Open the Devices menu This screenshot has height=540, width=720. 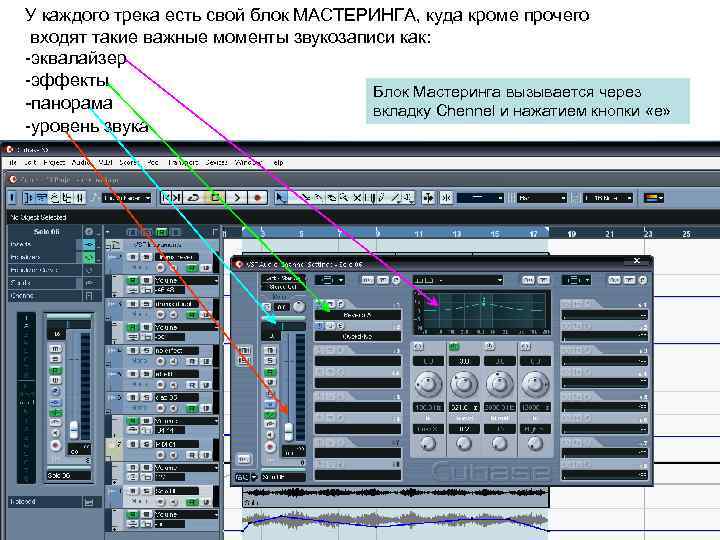tap(216, 163)
